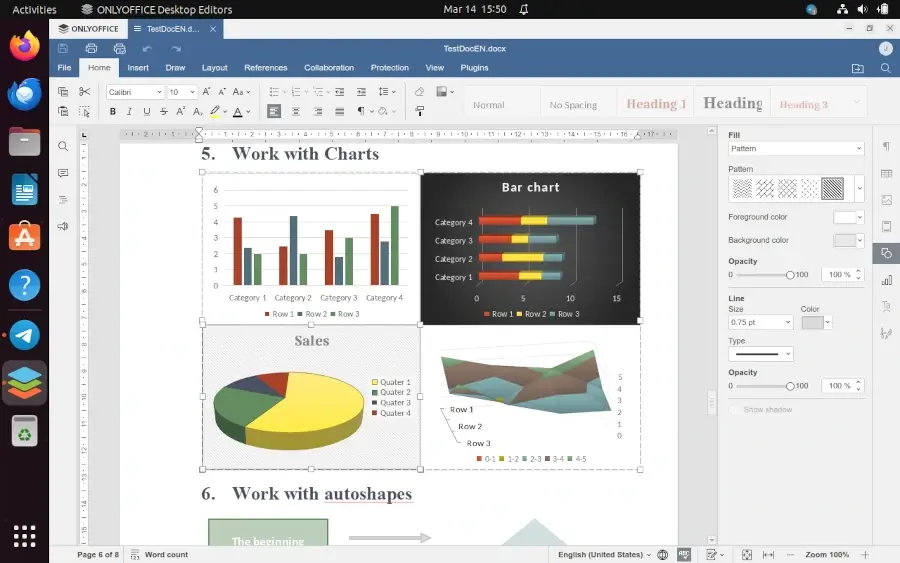Viewport: 900px width, 563px height.
Task: Open the Foreground color swatch
Action: pyautogui.click(x=848, y=217)
